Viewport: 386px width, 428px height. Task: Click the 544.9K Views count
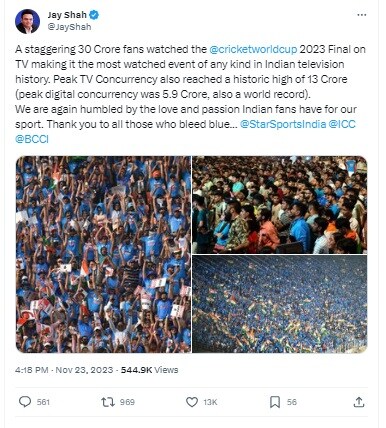click(x=149, y=370)
